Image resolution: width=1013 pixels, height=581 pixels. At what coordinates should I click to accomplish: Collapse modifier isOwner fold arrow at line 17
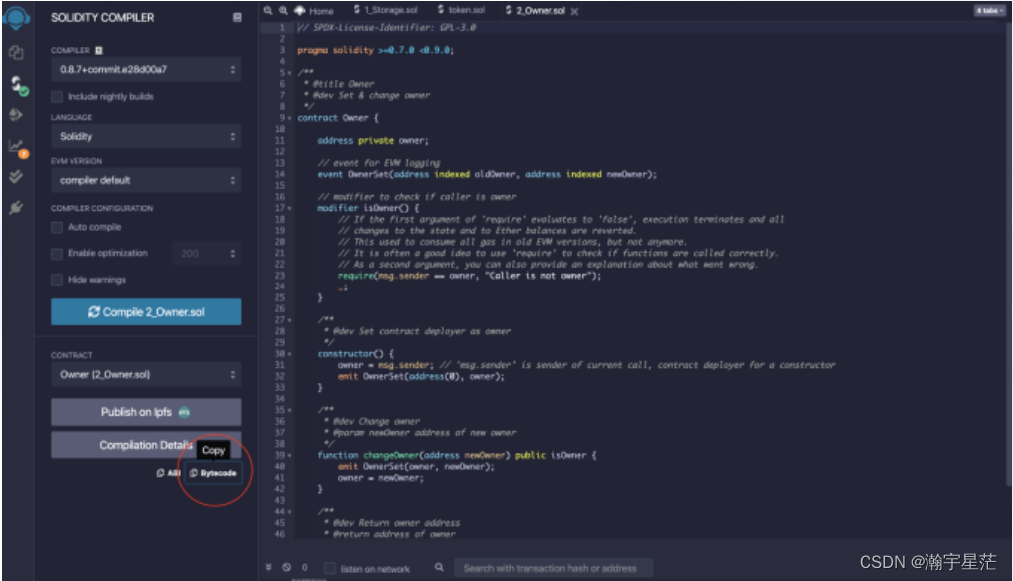pos(290,208)
